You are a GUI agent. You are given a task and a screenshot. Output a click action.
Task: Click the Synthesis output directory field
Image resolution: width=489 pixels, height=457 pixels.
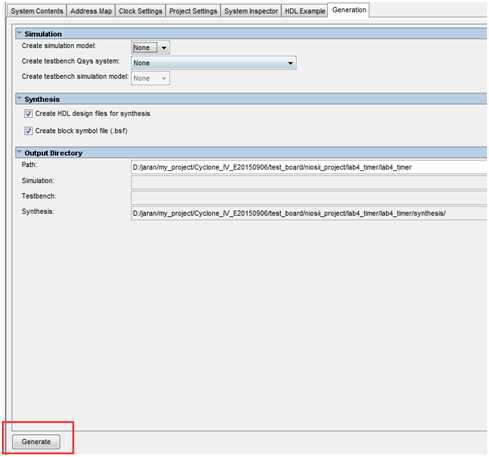point(309,213)
